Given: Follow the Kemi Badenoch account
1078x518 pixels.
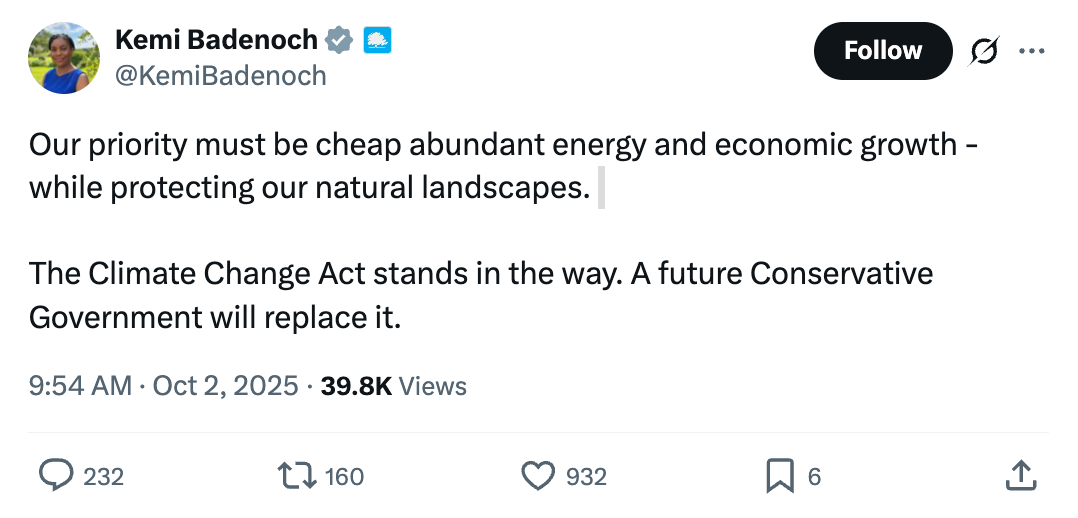Looking at the screenshot, I should pyautogui.click(x=882, y=50).
